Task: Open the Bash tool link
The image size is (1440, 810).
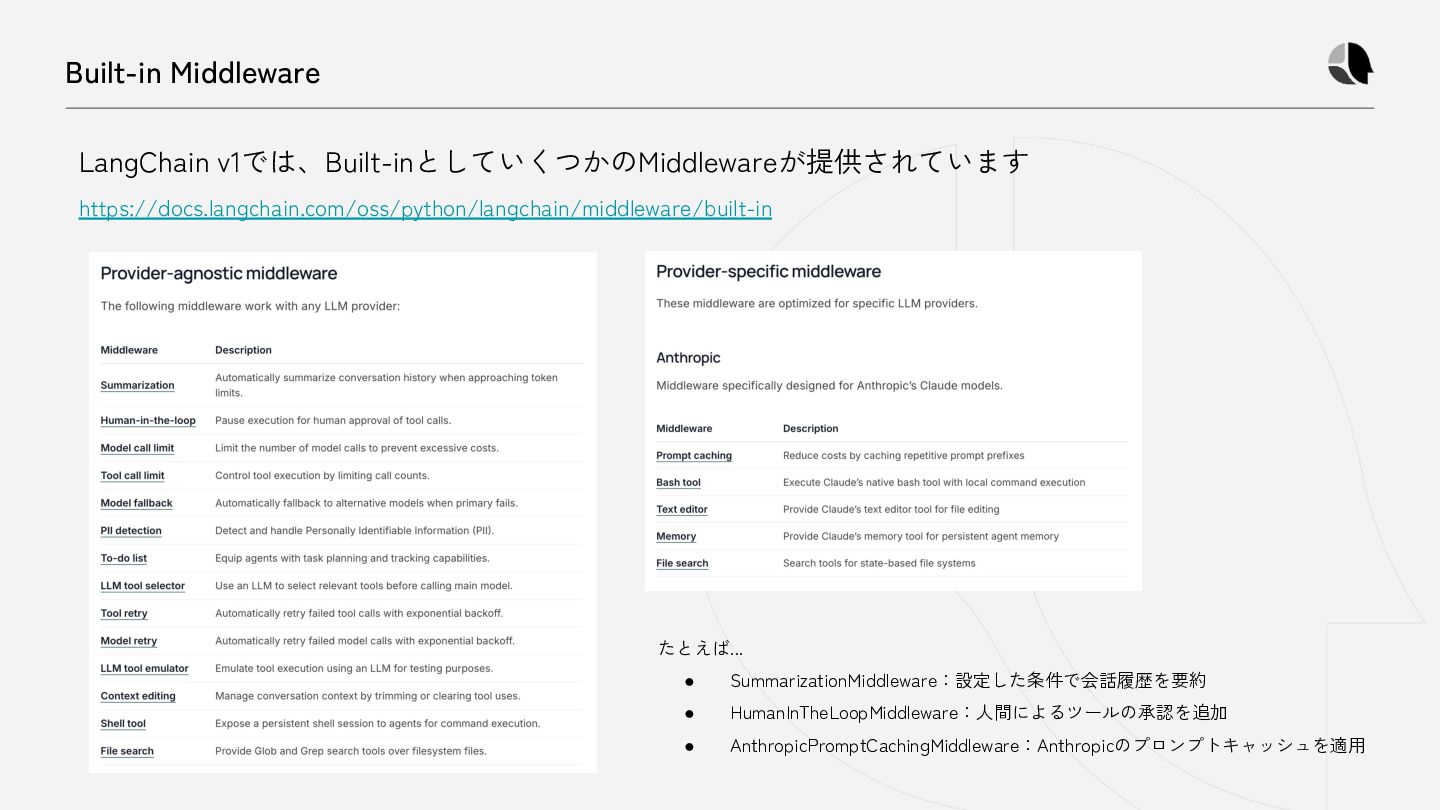Action: tap(678, 482)
